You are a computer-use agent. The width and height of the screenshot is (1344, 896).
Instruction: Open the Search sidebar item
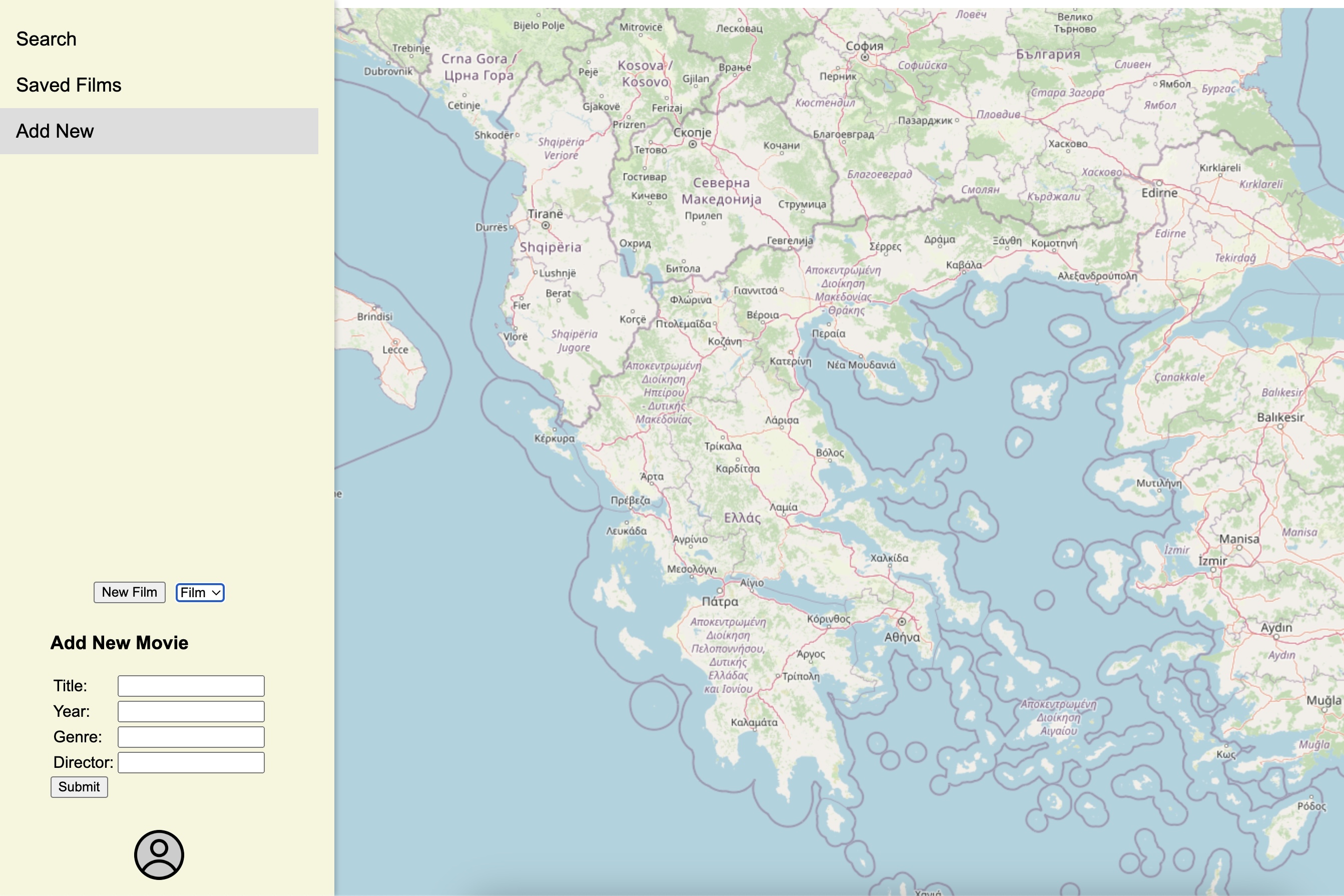(46, 39)
